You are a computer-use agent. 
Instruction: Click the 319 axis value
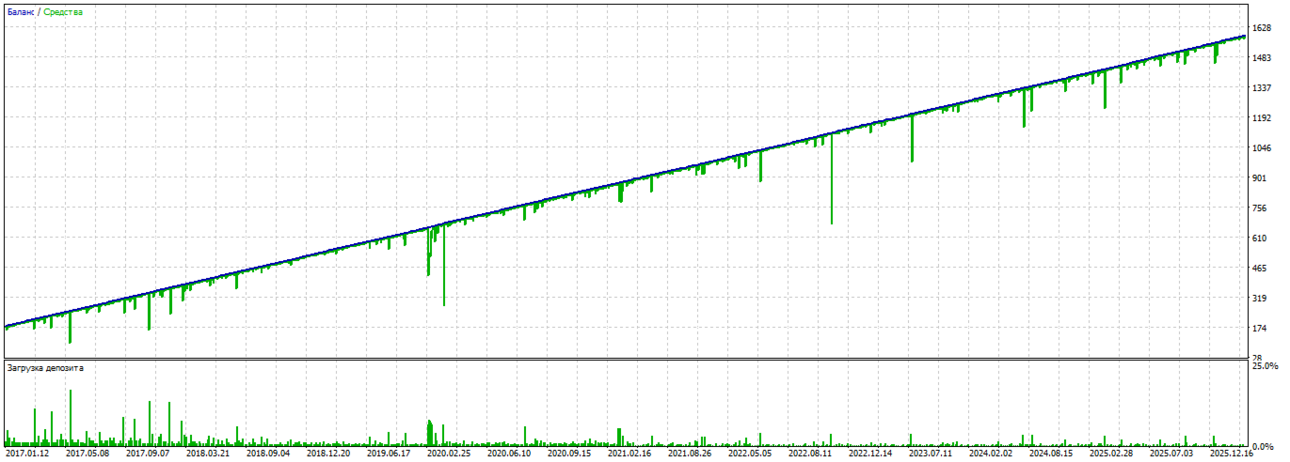1260,298
